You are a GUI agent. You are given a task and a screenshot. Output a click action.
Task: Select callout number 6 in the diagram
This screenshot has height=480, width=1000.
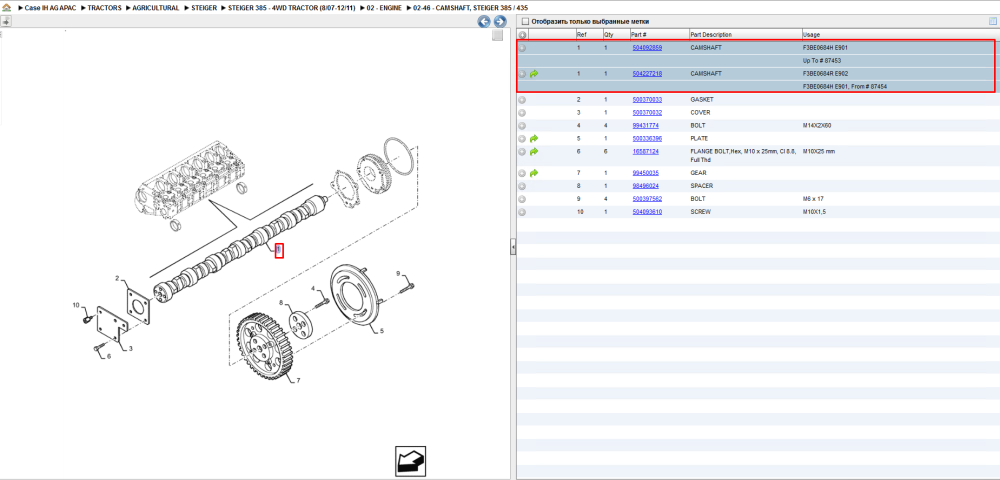[108, 356]
